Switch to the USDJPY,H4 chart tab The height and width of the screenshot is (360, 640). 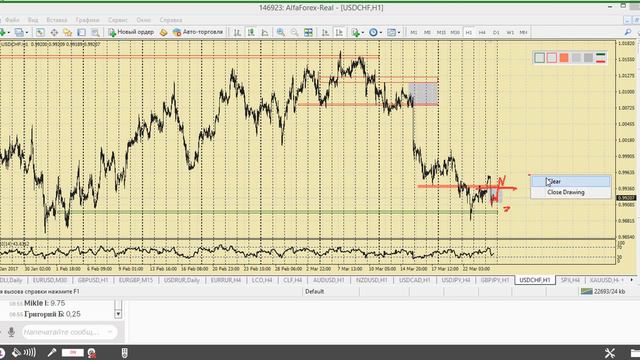point(456,280)
